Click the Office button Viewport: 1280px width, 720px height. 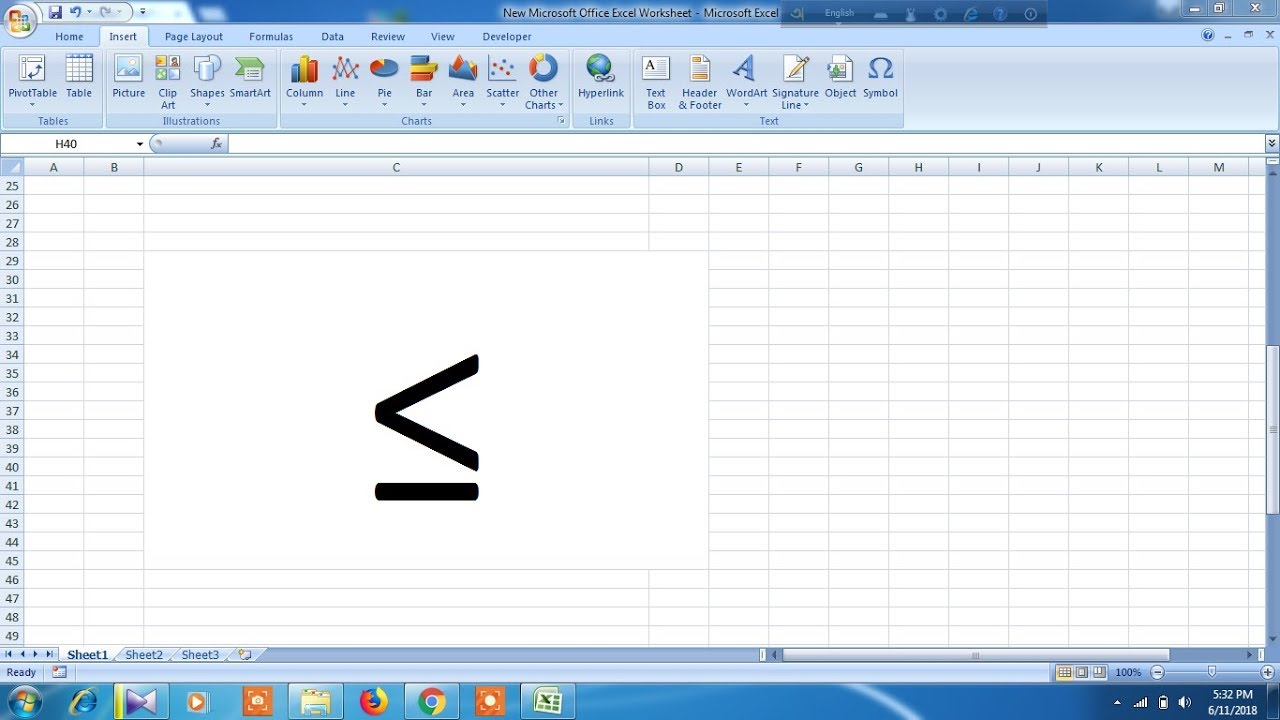(x=19, y=19)
